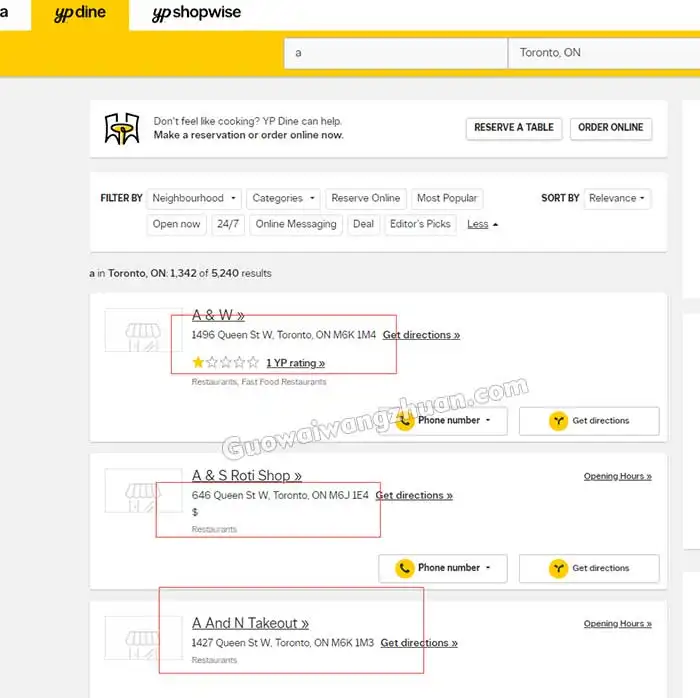Toggle the Most Popular filter

[447, 198]
